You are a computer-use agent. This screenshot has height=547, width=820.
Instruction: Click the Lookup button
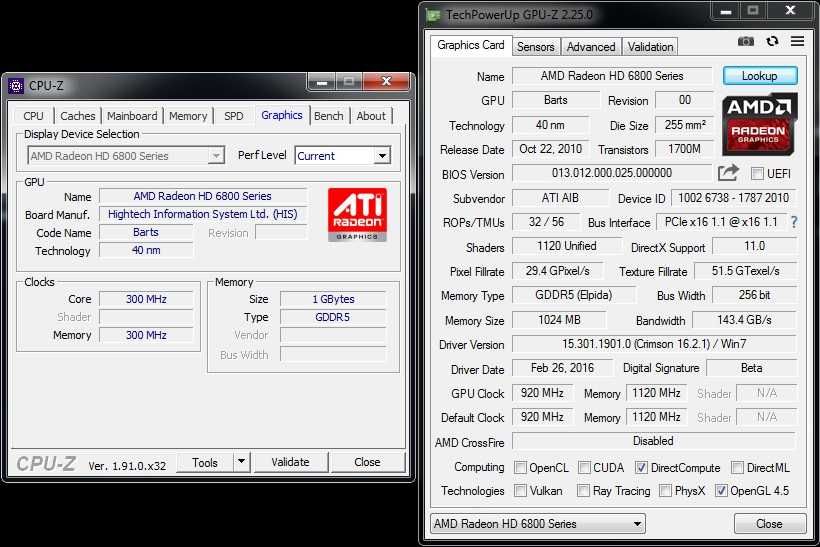click(760, 76)
